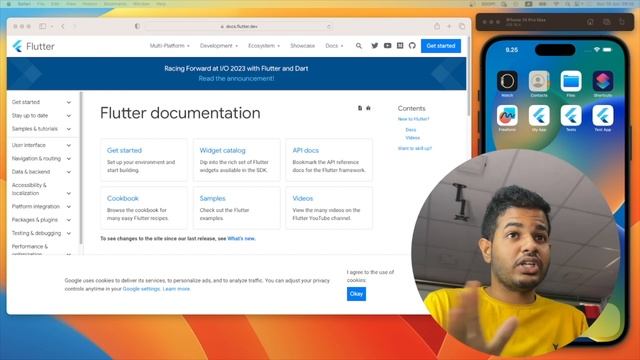Go back with Safari's back arrow

pos(62,26)
